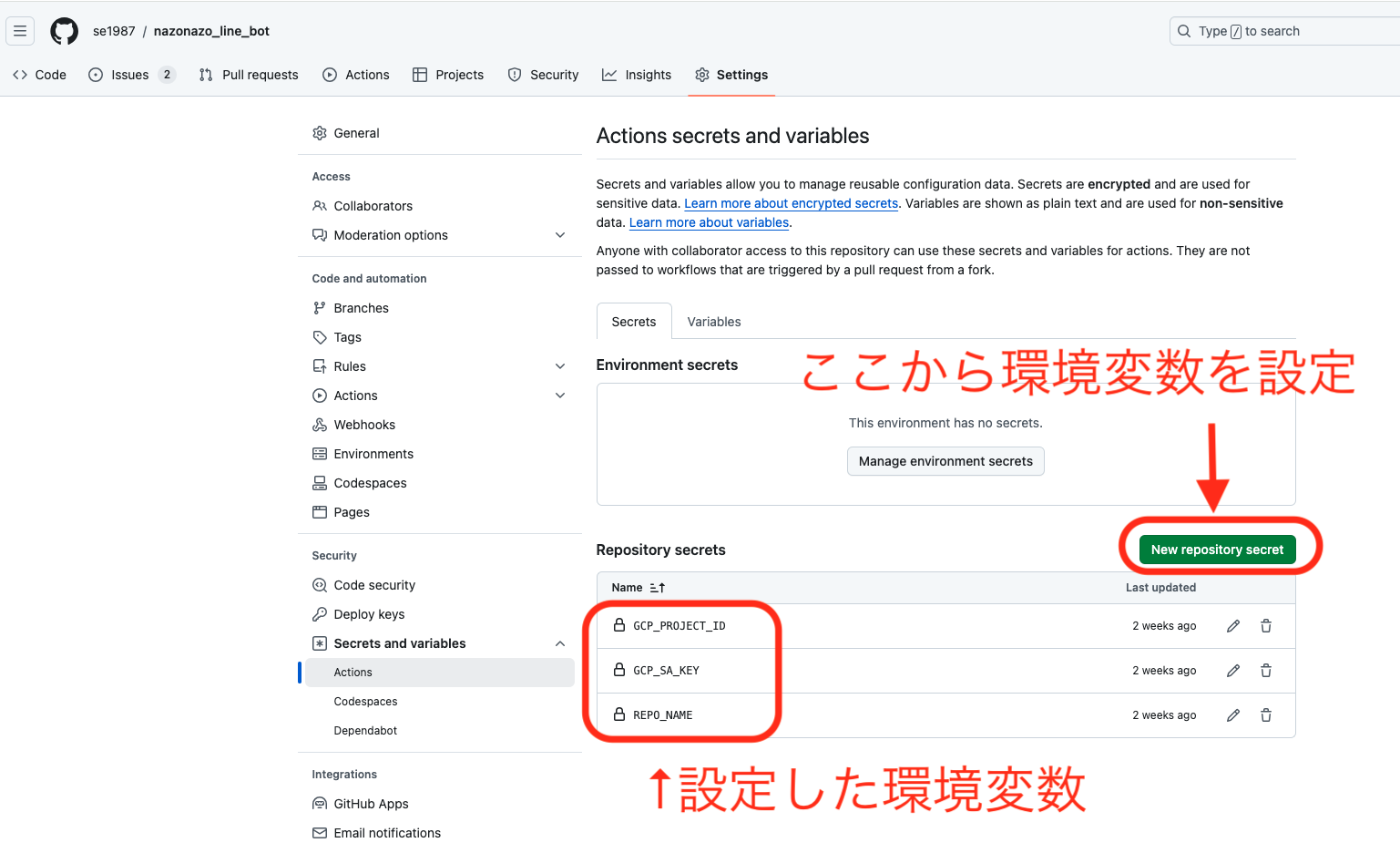Image resolution: width=1400 pixels, height=853 pixels.
Task: Click Manage environment secrets button
Action: click(x=945, y=461)
